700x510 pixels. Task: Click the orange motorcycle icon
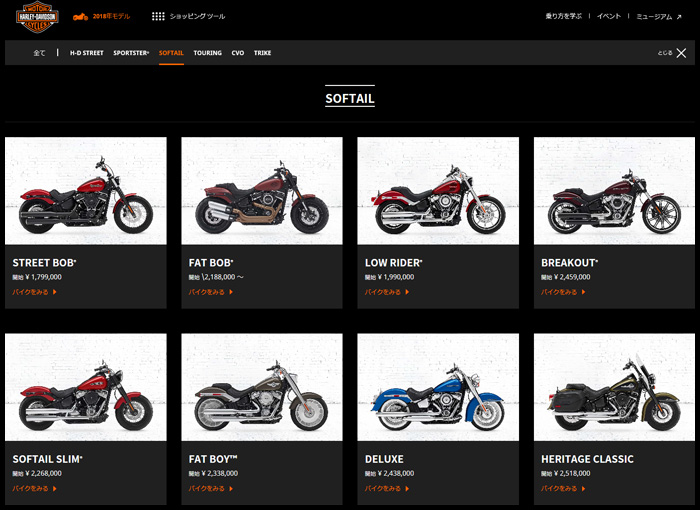[80, 17]
